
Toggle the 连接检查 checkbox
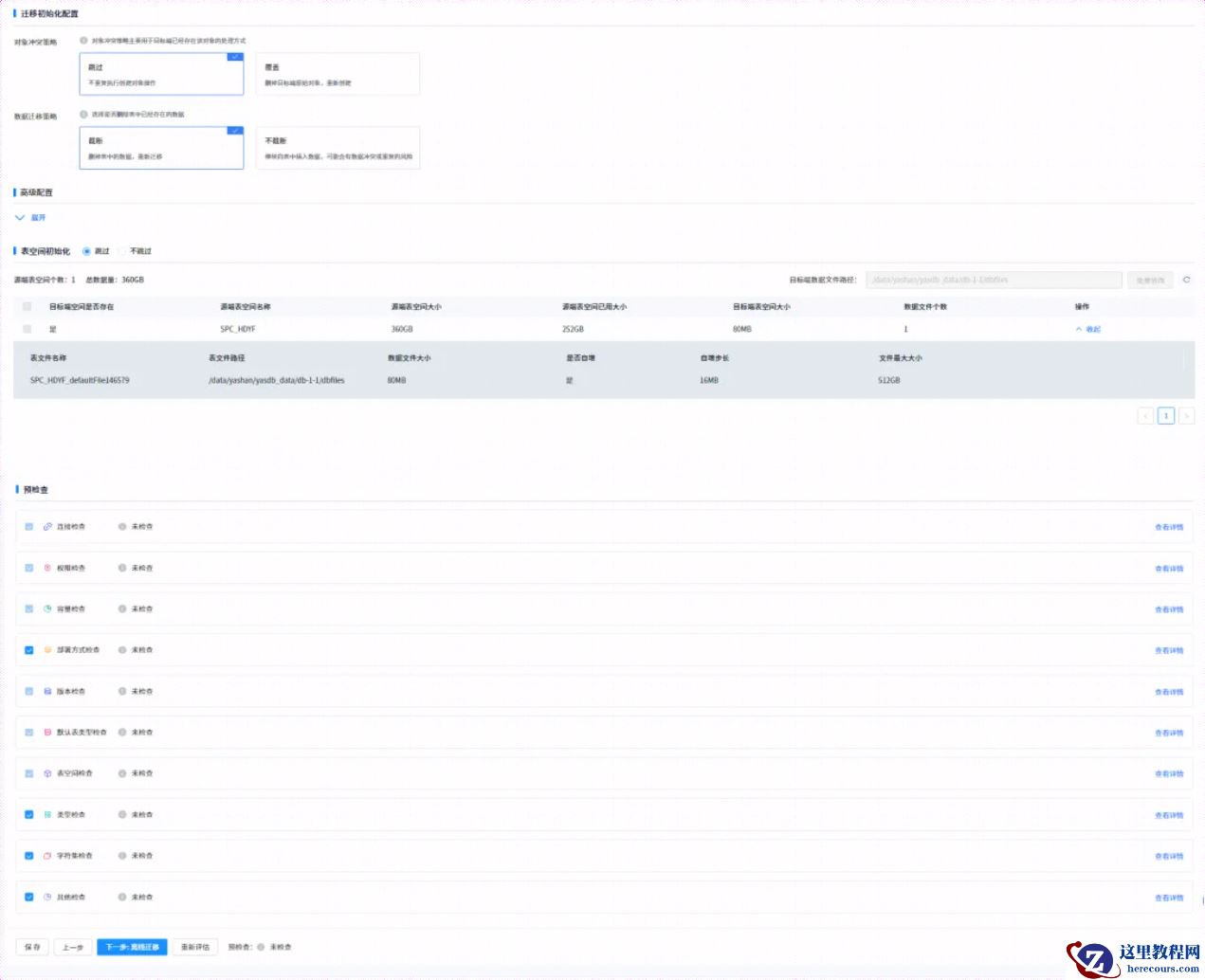[x=28, y=526]
